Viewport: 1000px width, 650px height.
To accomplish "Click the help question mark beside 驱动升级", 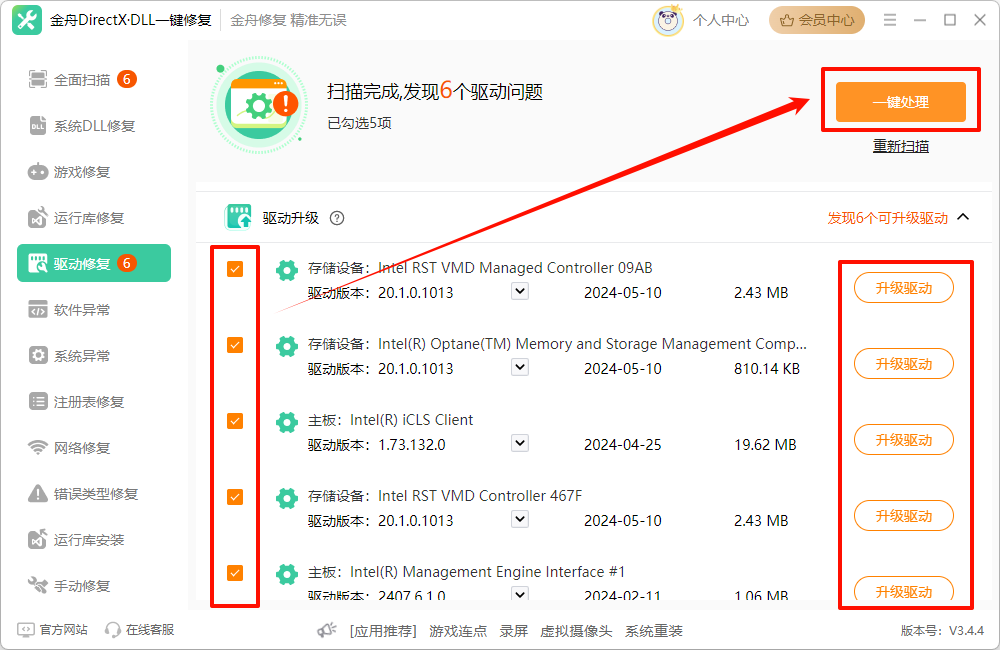I will [337, 218].
